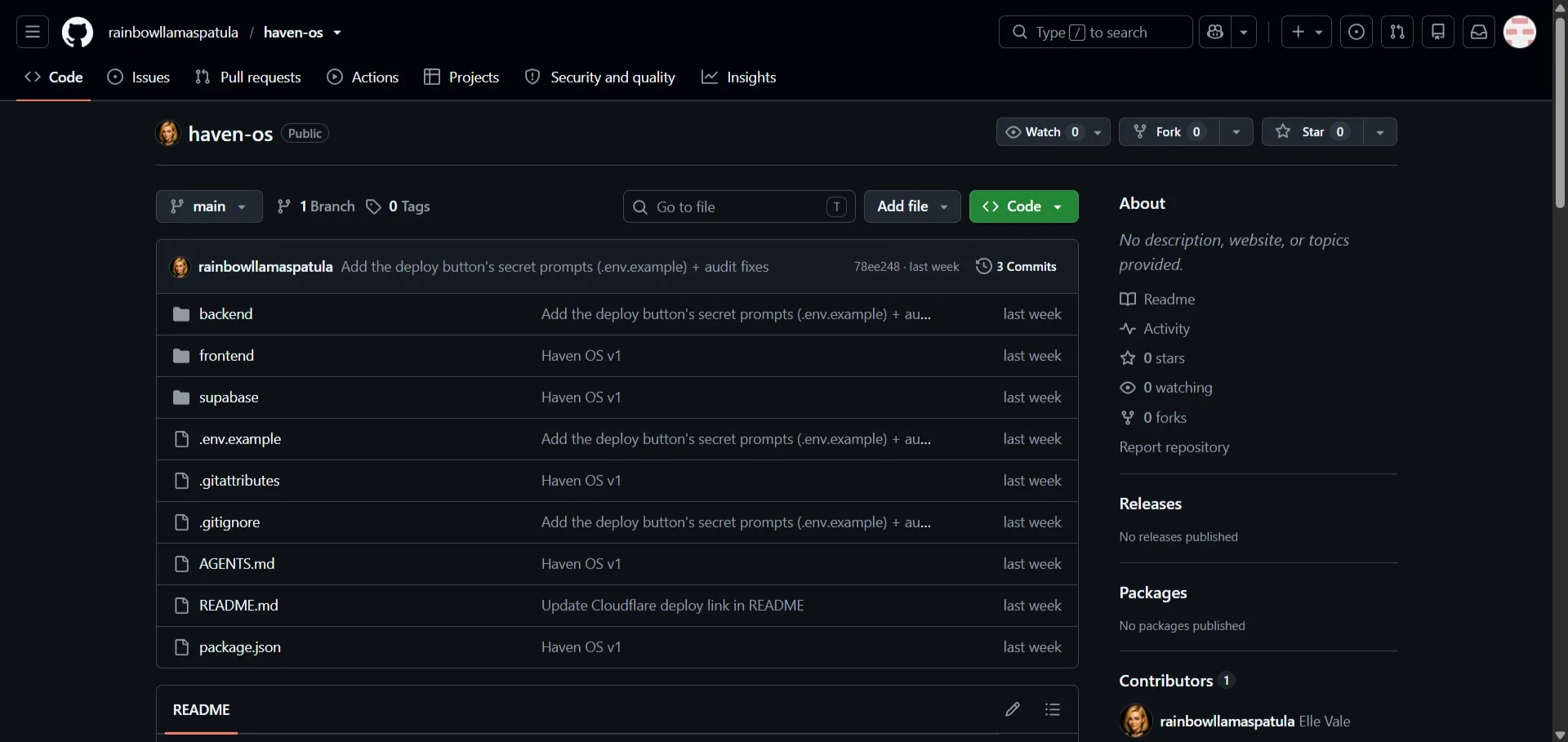Screen dimensions: 1568x742
Task: View the 0 forks link
Action: (x=1153, y=418)
